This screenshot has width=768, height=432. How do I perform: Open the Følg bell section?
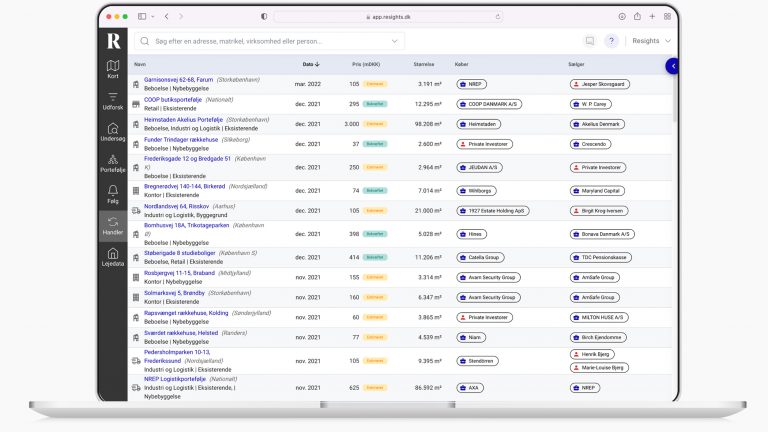pos(113,194)
